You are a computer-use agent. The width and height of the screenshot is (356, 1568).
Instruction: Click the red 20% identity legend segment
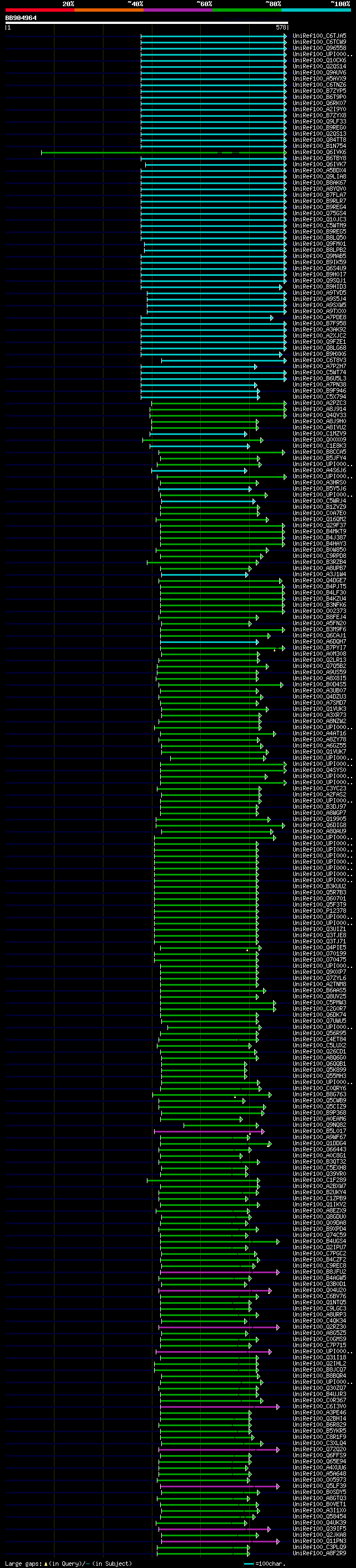click(39, 10)
